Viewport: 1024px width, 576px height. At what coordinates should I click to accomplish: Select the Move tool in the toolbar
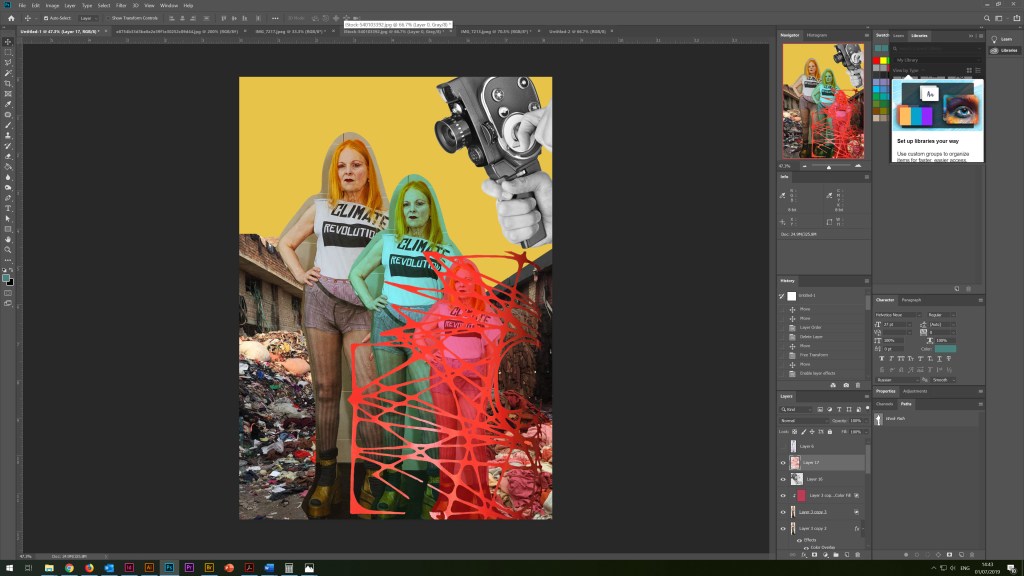pos(8,41)
